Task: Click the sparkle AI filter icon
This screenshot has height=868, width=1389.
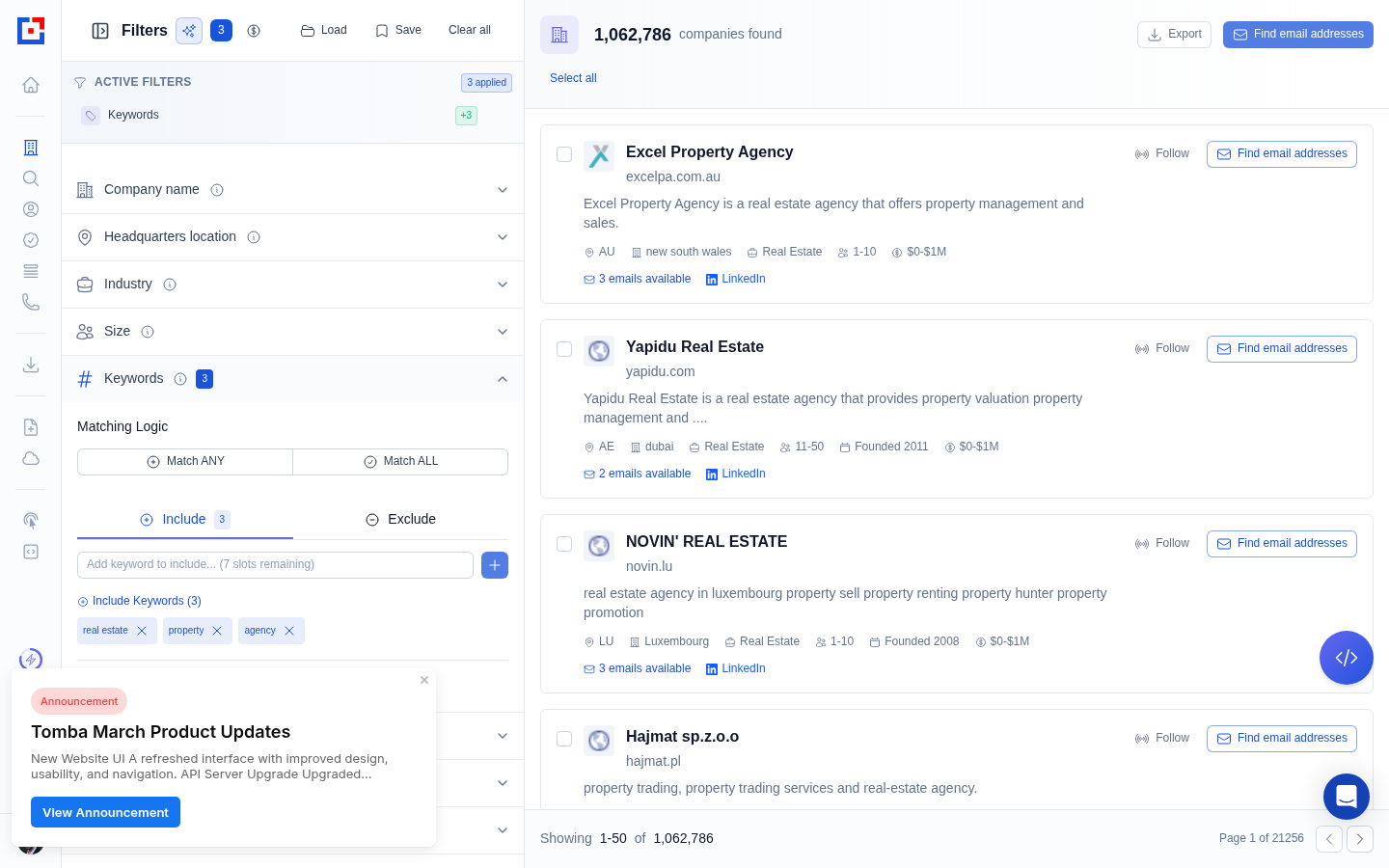Action: (189, 31)
